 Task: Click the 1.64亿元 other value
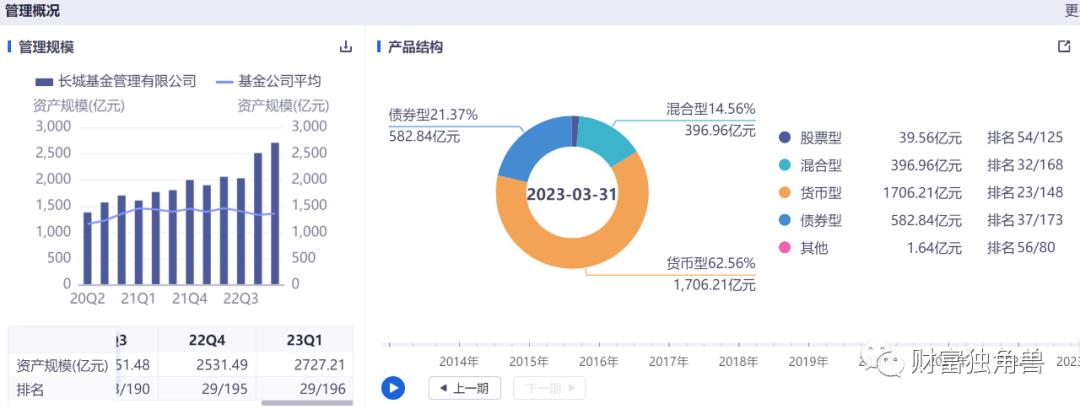(934, 248)
